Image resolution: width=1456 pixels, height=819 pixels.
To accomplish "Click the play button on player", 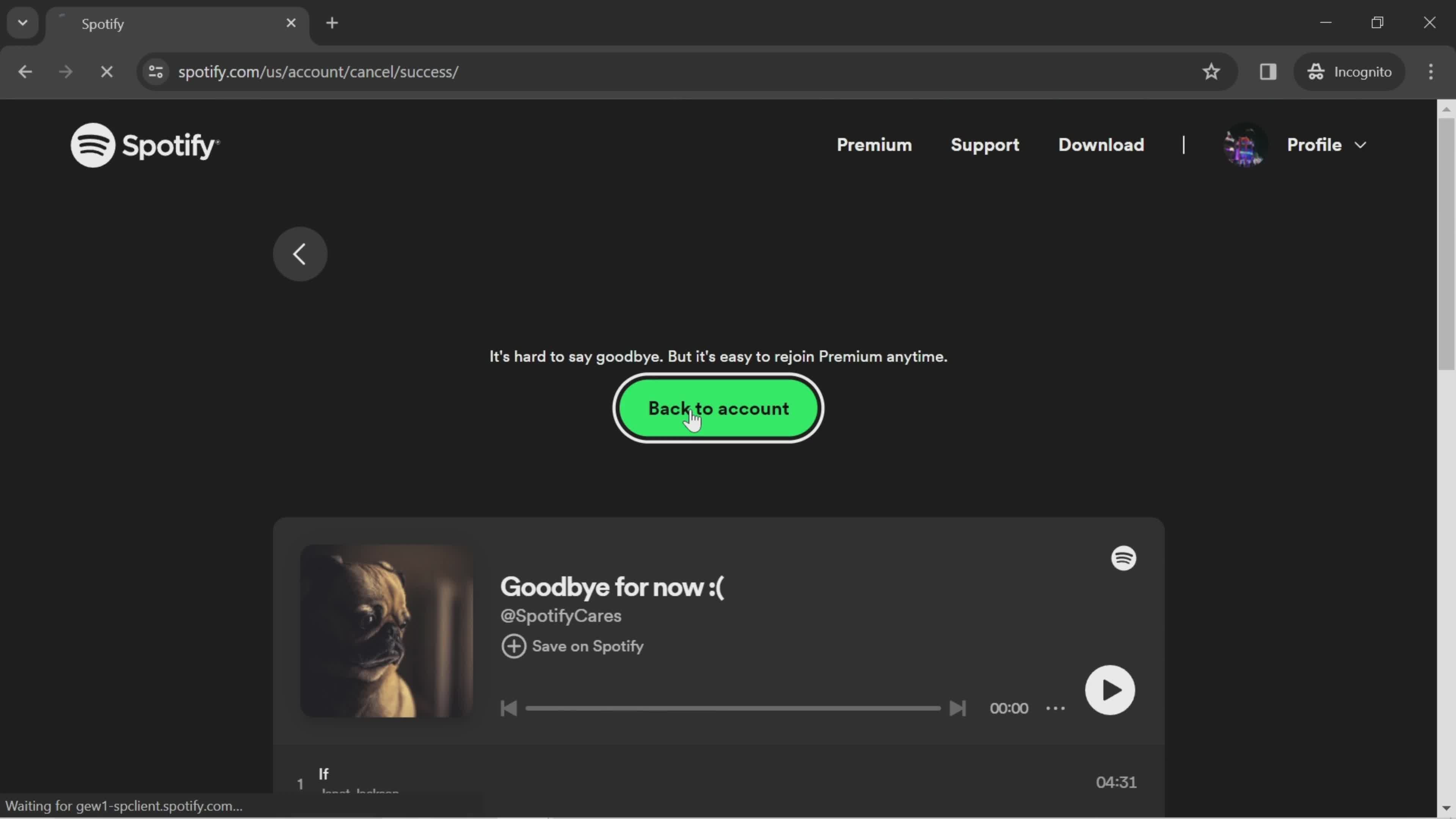I will [1110, 689].
